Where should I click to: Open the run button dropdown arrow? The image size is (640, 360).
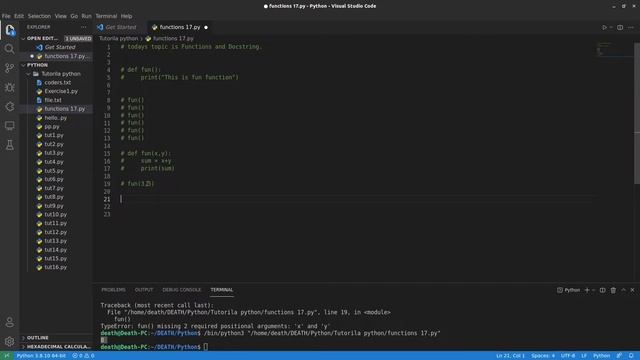(611, 27)
